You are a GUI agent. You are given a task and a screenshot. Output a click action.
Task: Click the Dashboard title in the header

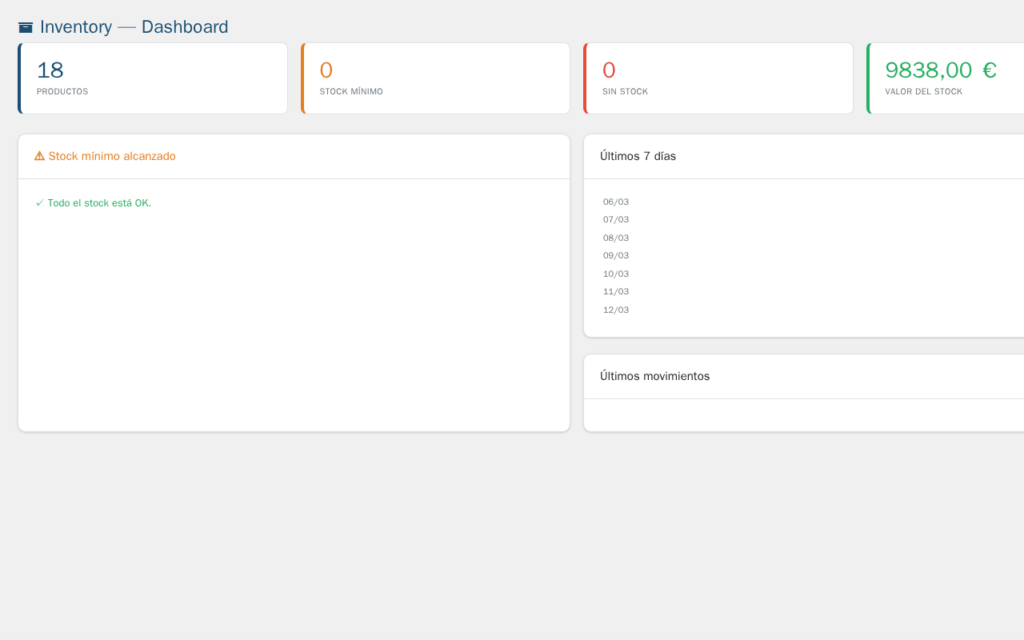tap(184, 26)
